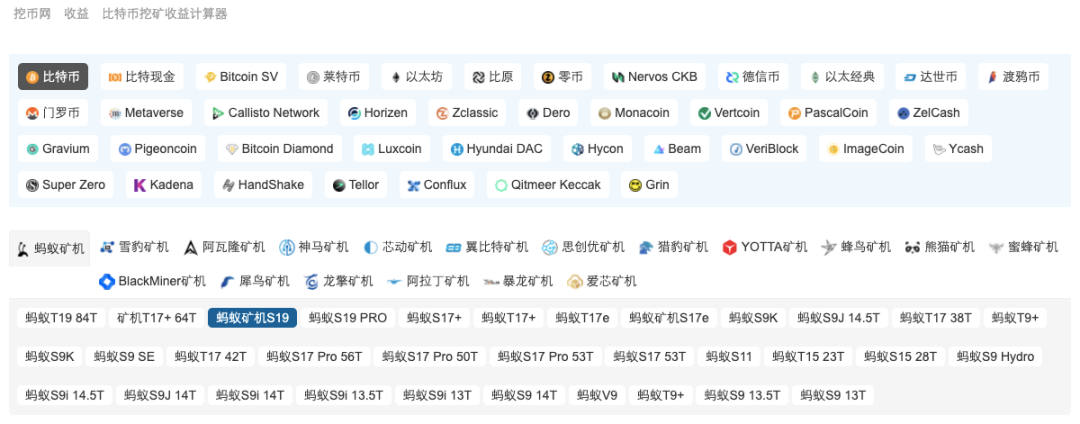Select the 蚂蚁T17e miner model

click(582, 317)
